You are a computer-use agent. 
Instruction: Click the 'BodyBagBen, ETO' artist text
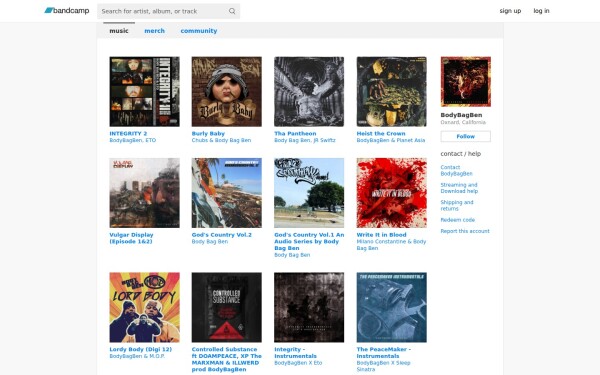pos(132,140)
